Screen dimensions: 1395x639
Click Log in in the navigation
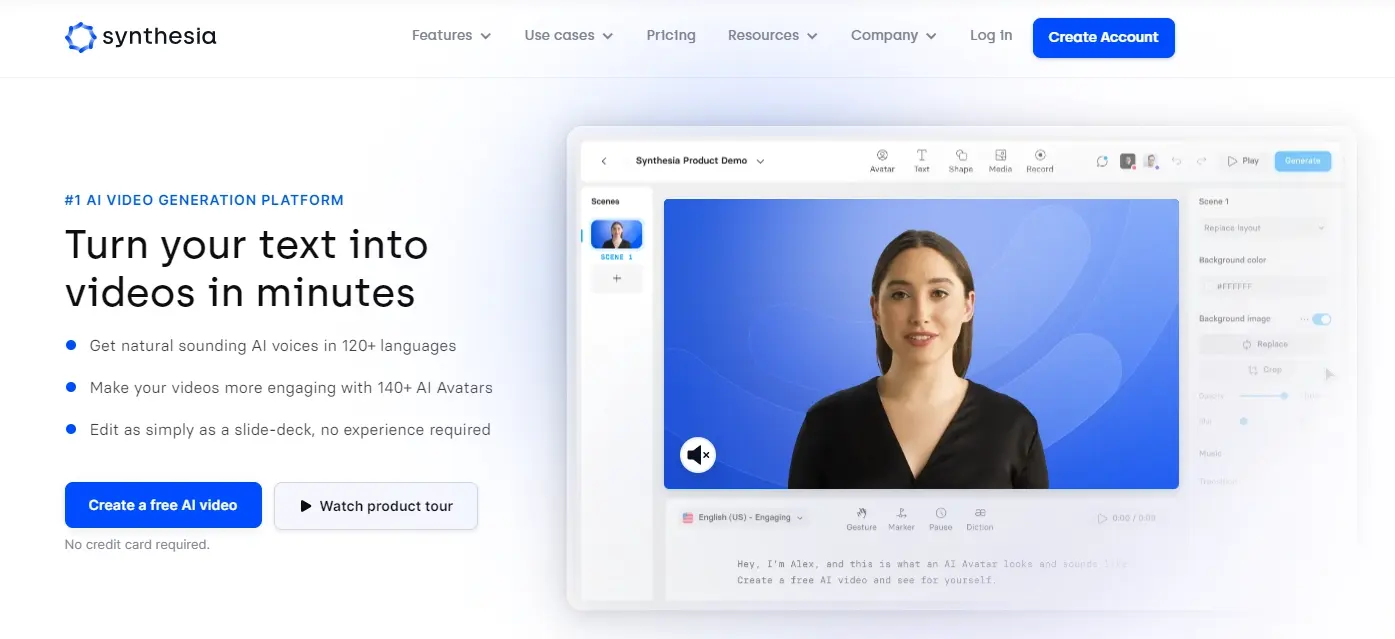(991, 35)
